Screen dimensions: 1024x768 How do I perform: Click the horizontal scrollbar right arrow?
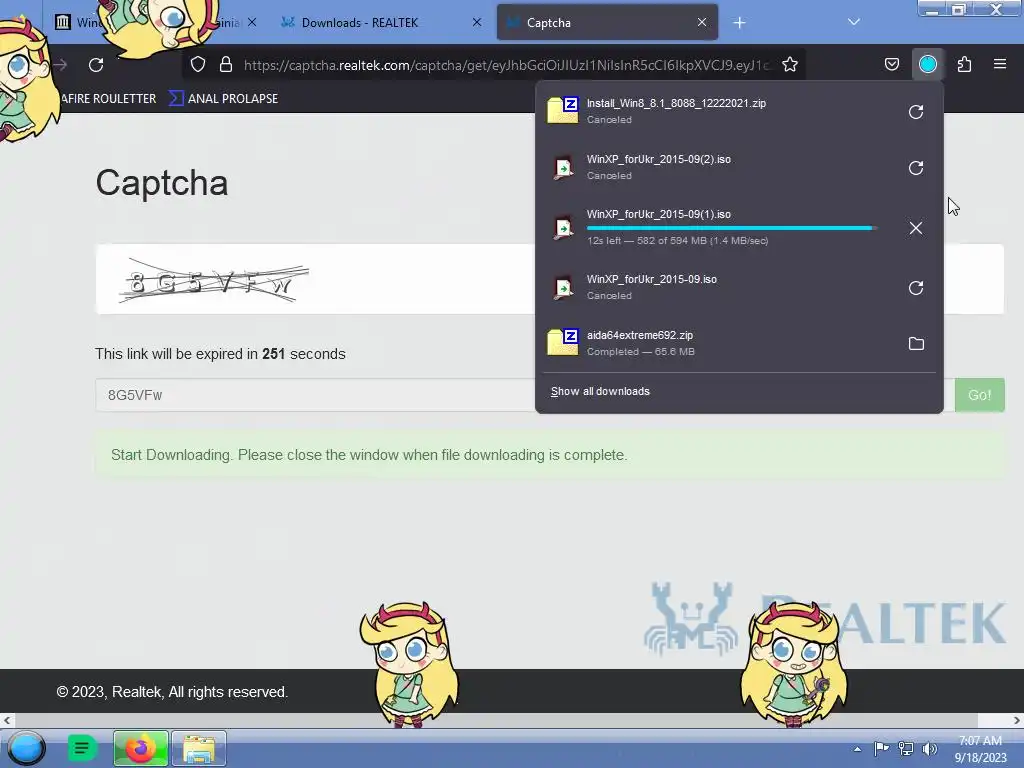point(1016,720)
